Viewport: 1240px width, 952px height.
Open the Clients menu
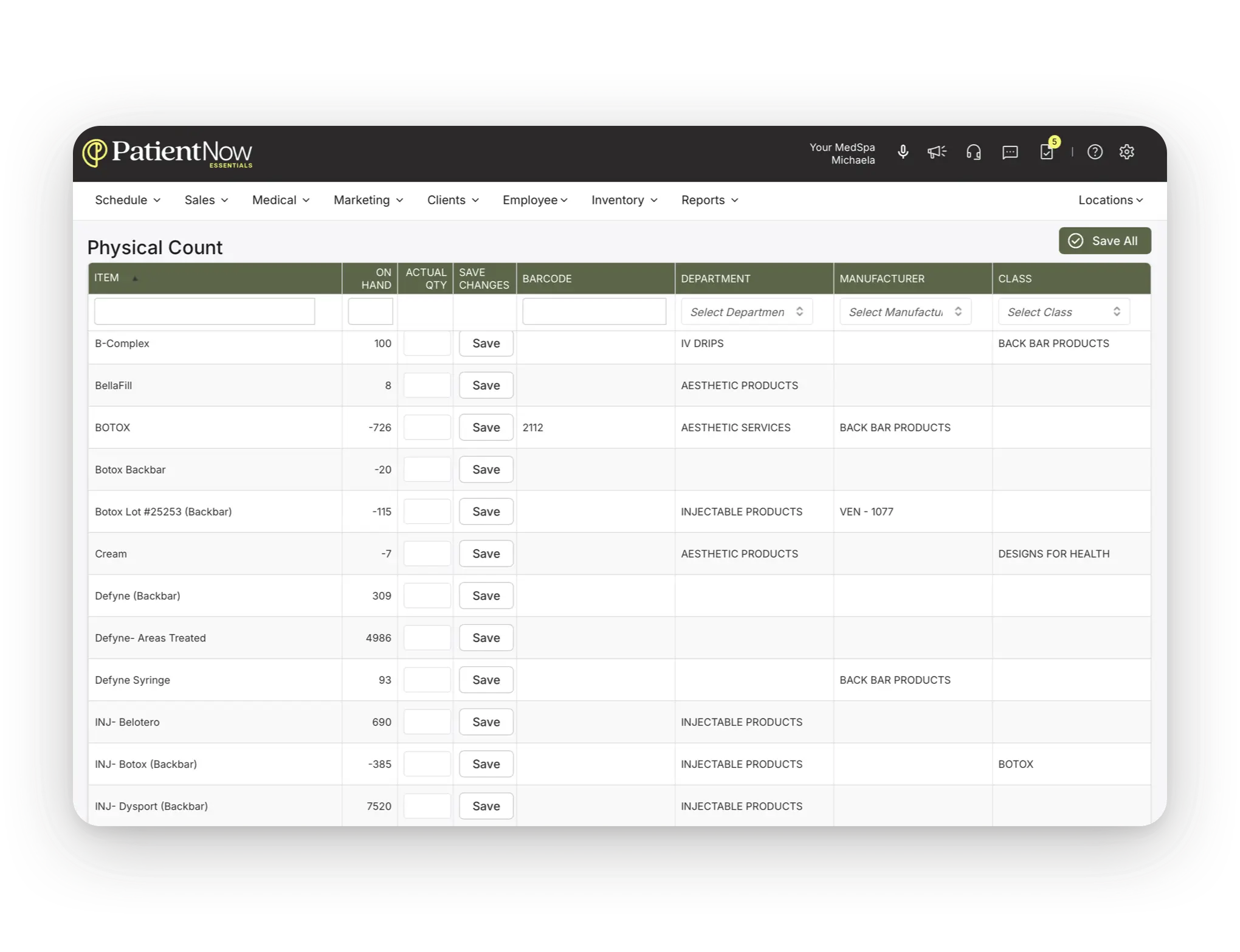tap(453, 200)
